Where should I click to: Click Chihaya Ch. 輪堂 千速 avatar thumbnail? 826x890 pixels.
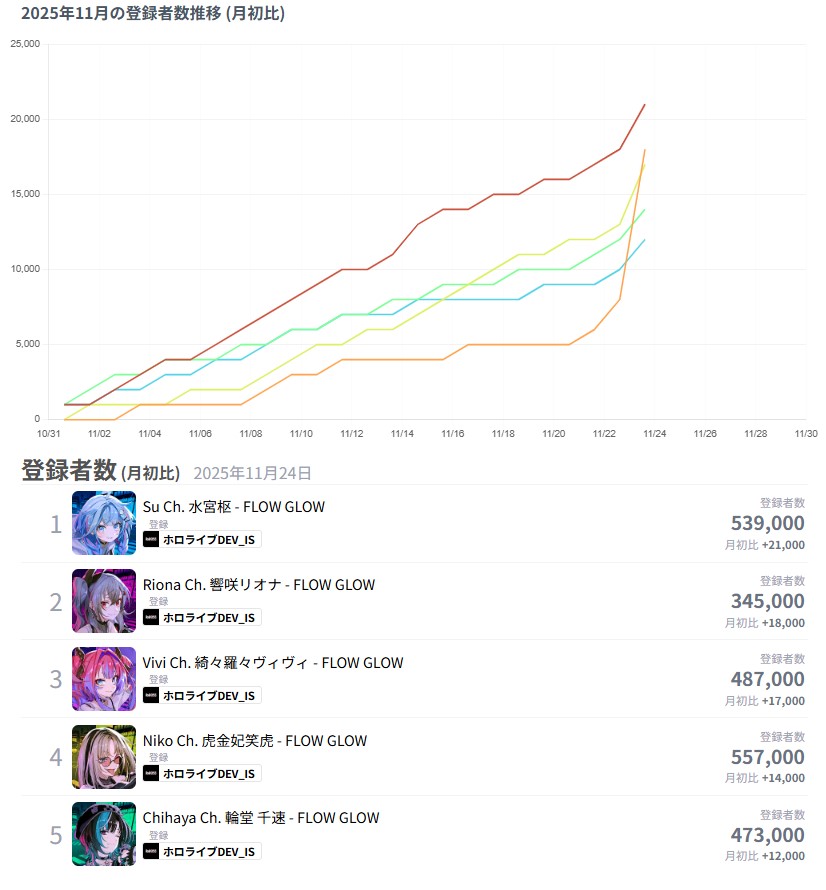(x=104, y=834)
